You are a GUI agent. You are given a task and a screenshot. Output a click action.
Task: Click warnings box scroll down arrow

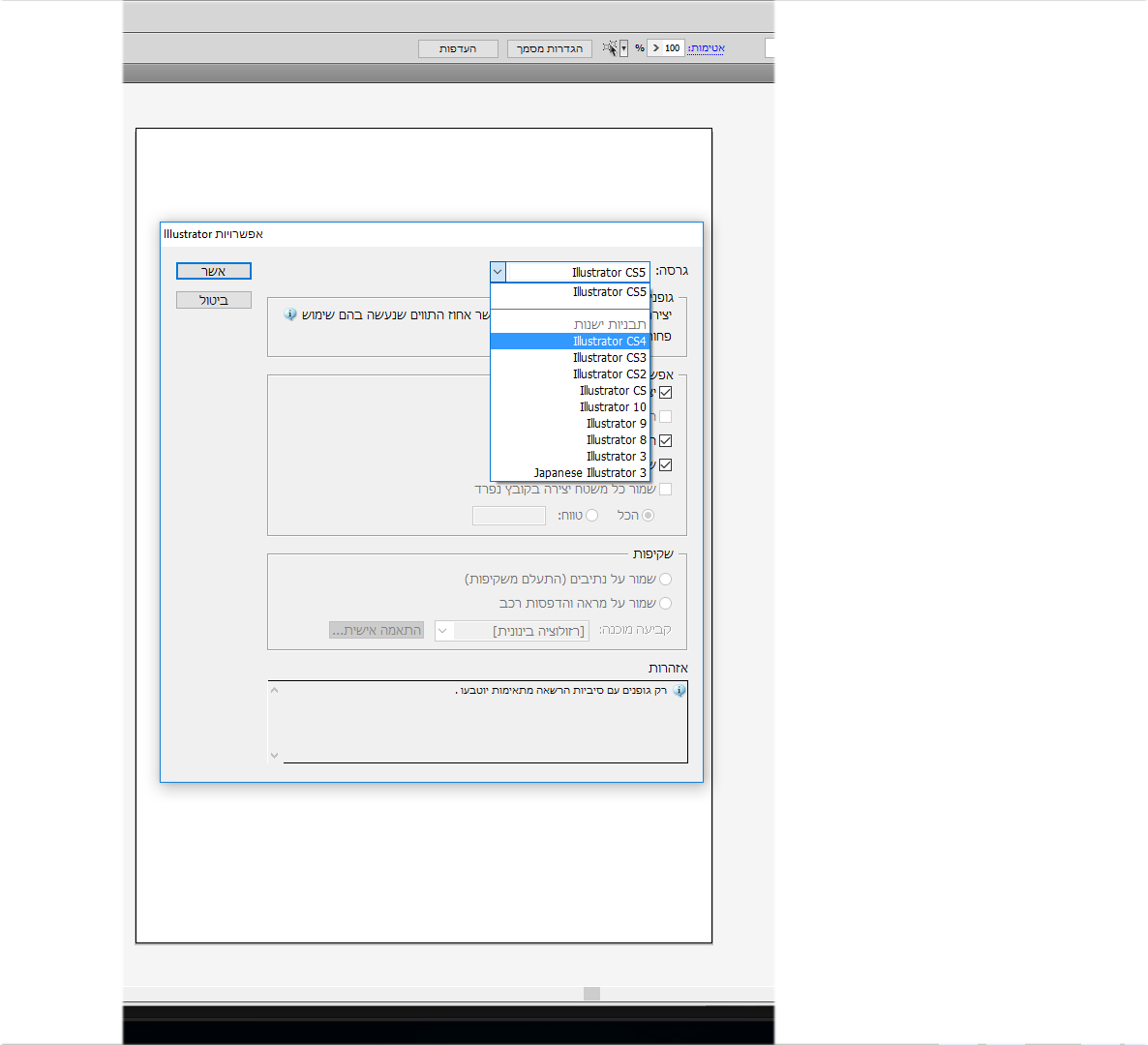coord(275,756)
